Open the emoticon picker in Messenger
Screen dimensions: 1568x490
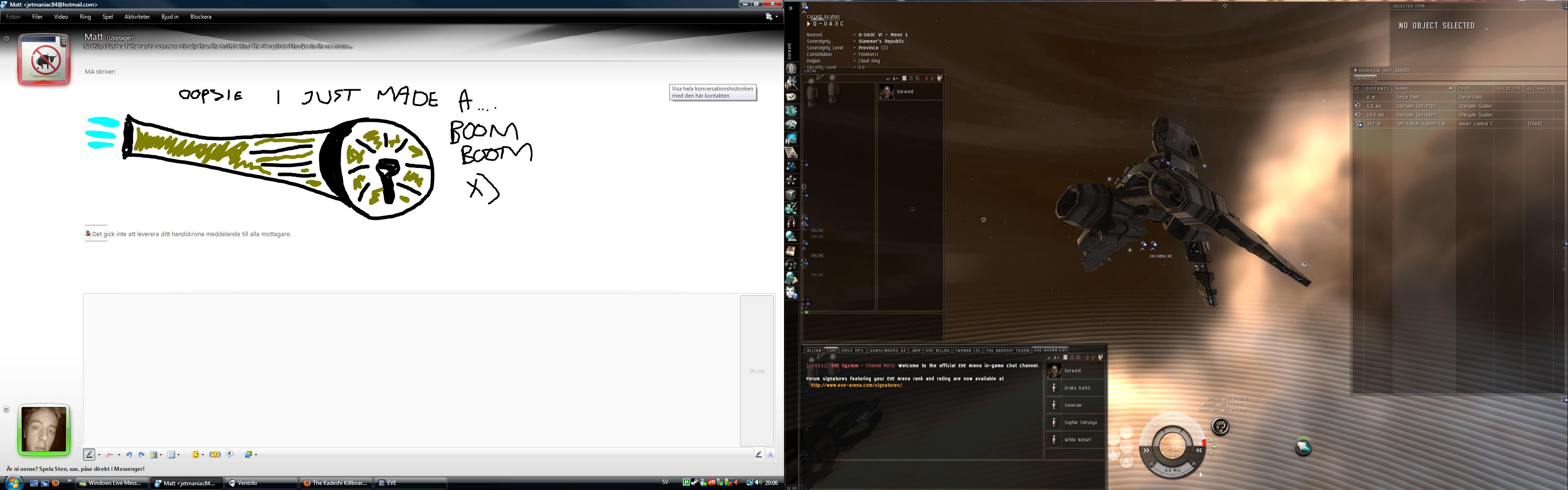click(196, 455)
